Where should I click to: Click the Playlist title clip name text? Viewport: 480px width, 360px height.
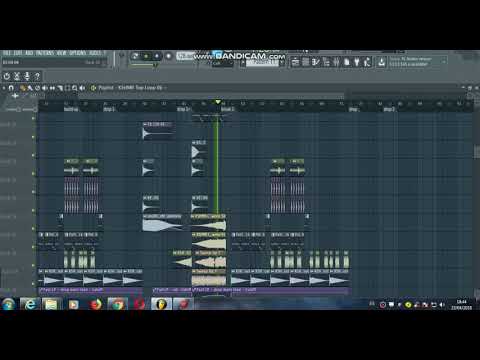pos(140,88)
